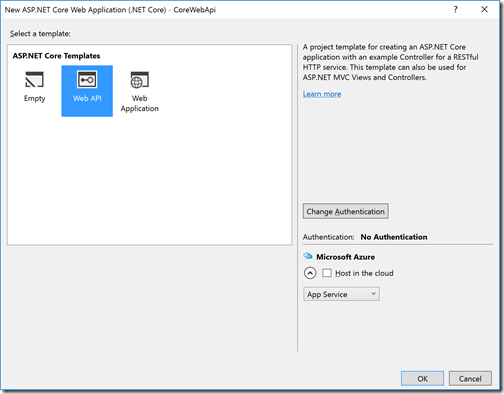
Task: Click the Microsoft Azure heading text
Action: point(345,257)
